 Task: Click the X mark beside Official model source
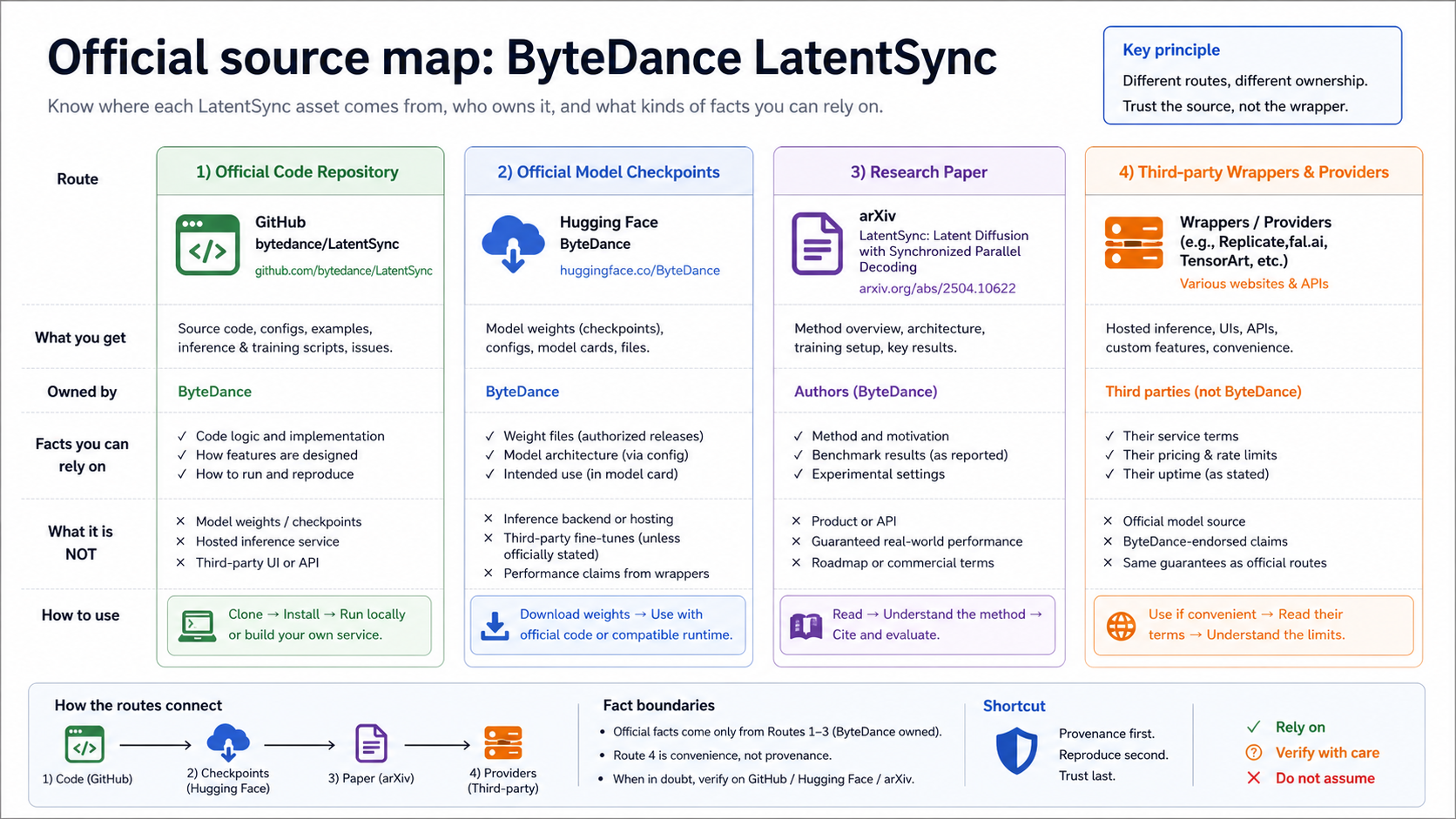(1108, 521)
